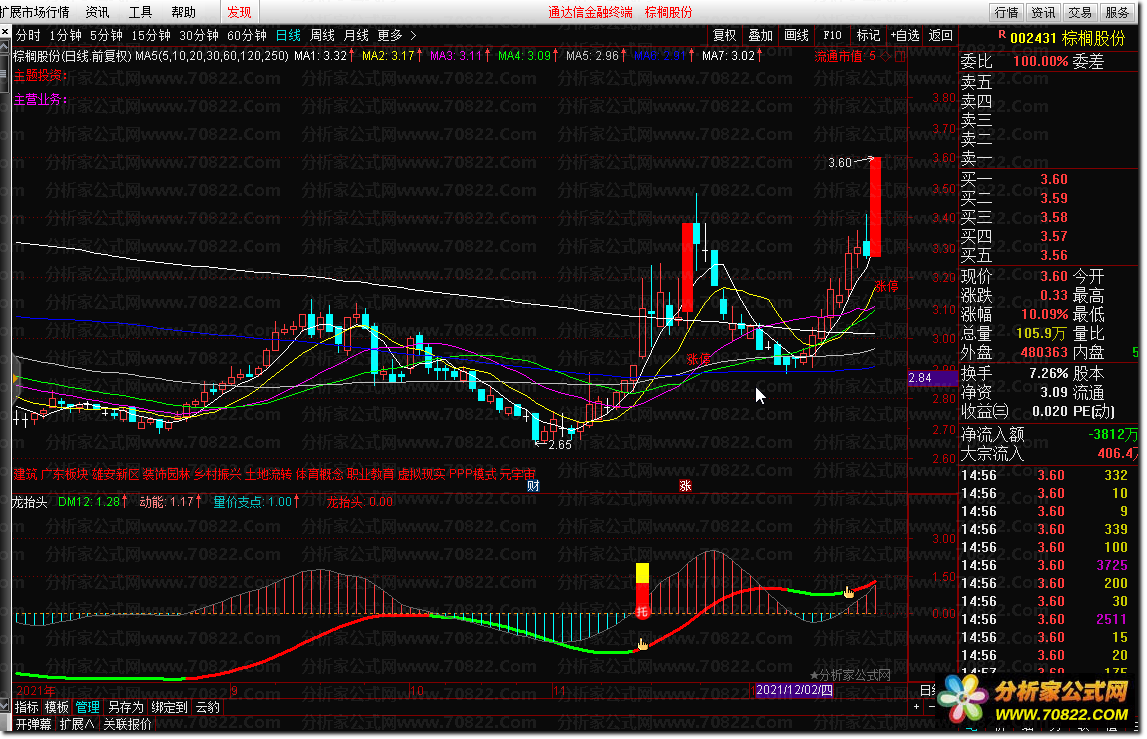
Task: Click the red R icon beside 002431
Action: pyautogui.click(x=1001, y=34)
